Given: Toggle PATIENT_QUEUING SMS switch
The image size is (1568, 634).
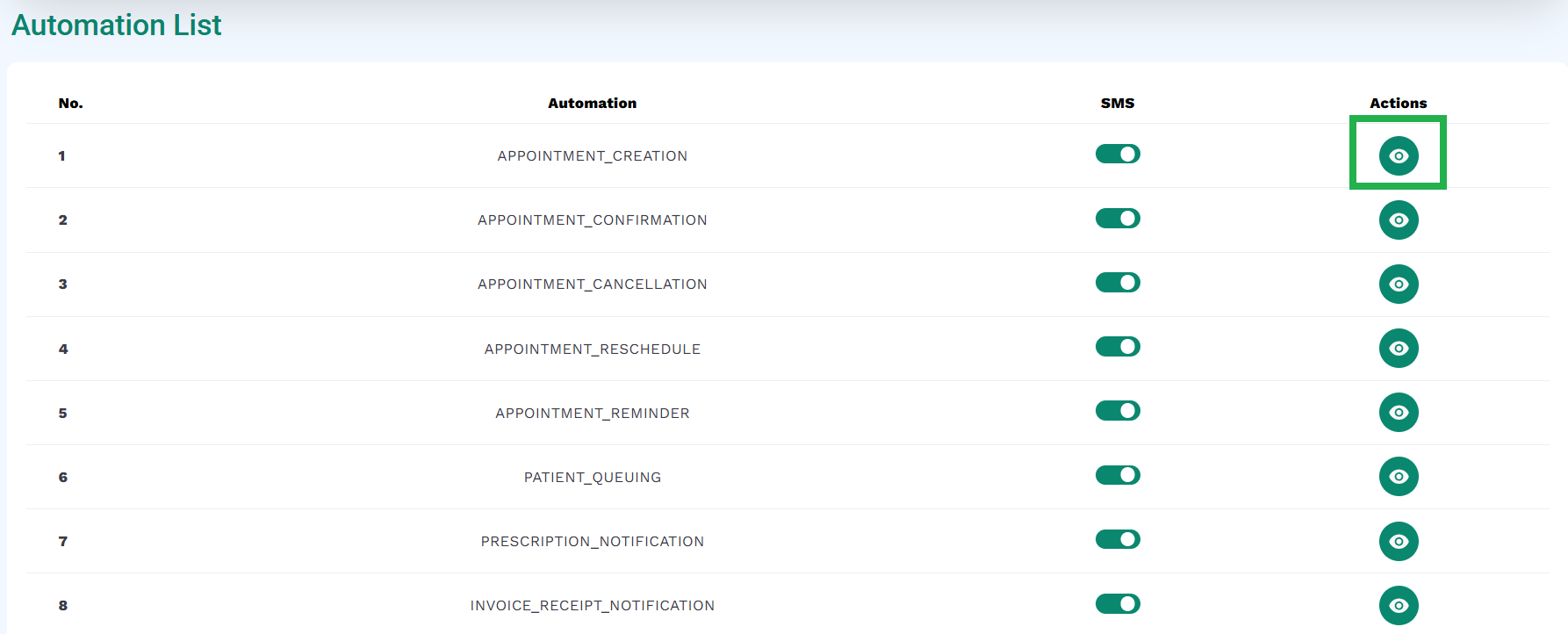Looking at the screenshot, I should (x=1118, y=475).
